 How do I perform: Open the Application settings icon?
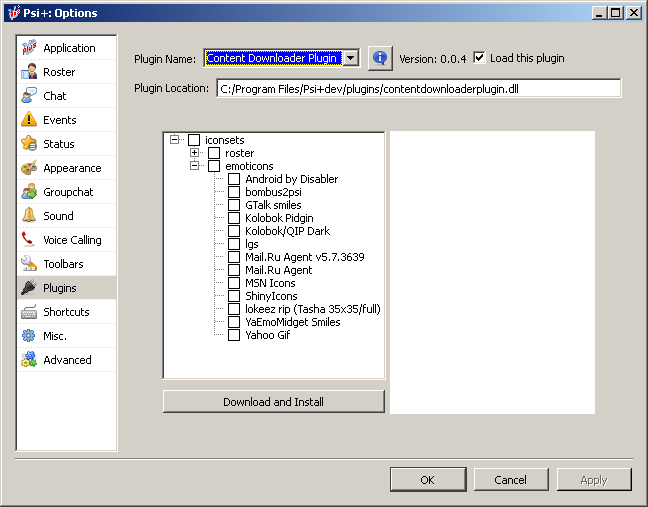pos(29,48)
